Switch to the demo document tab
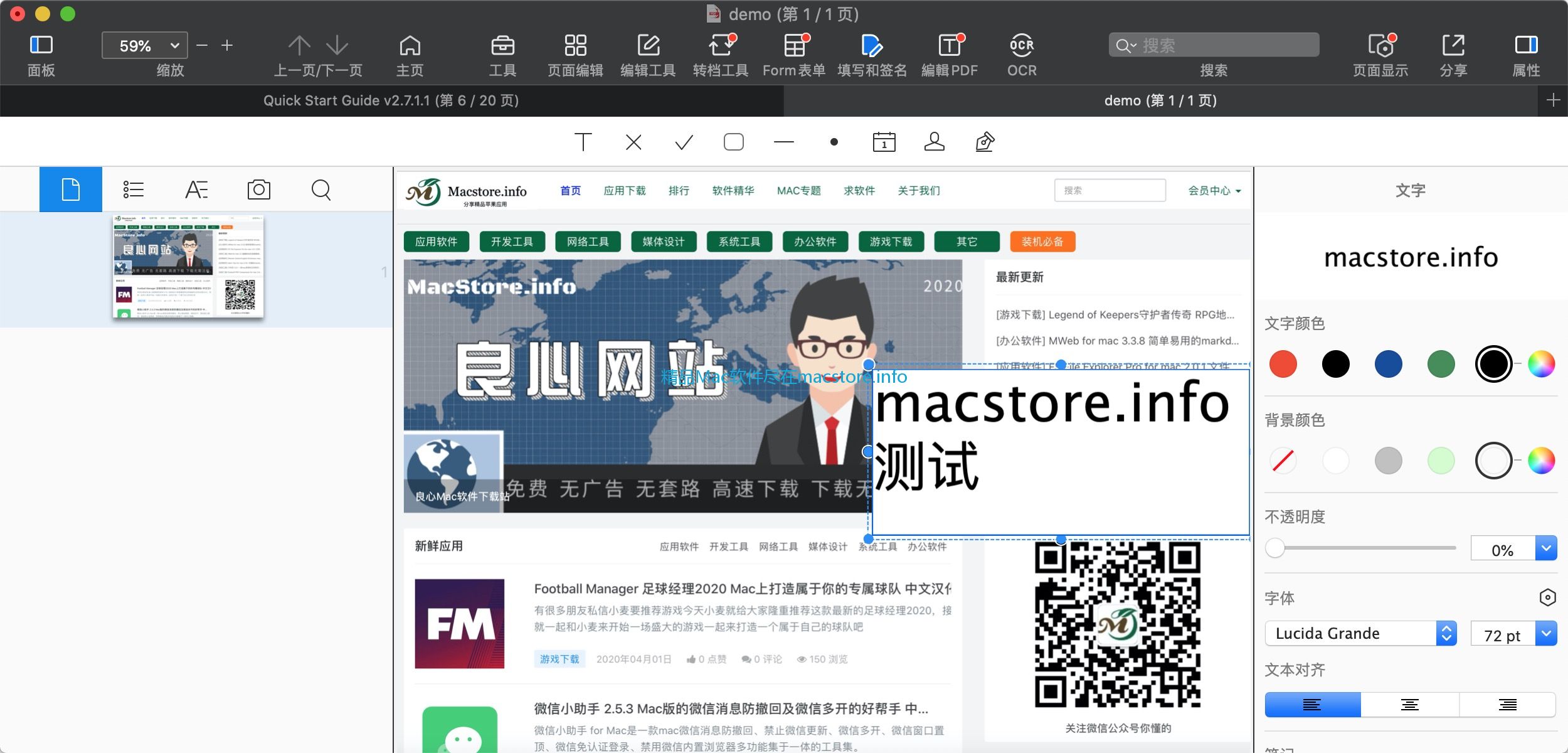Image resolution: width=1568 pixels, height=753 pixels. [1160, 100]
